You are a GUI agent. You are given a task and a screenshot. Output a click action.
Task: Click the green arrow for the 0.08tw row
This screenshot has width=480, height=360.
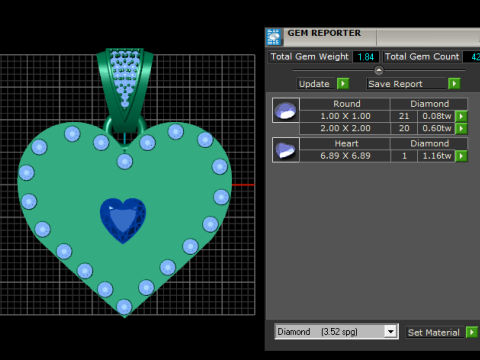pyautogui.click(x=461, y=116)
